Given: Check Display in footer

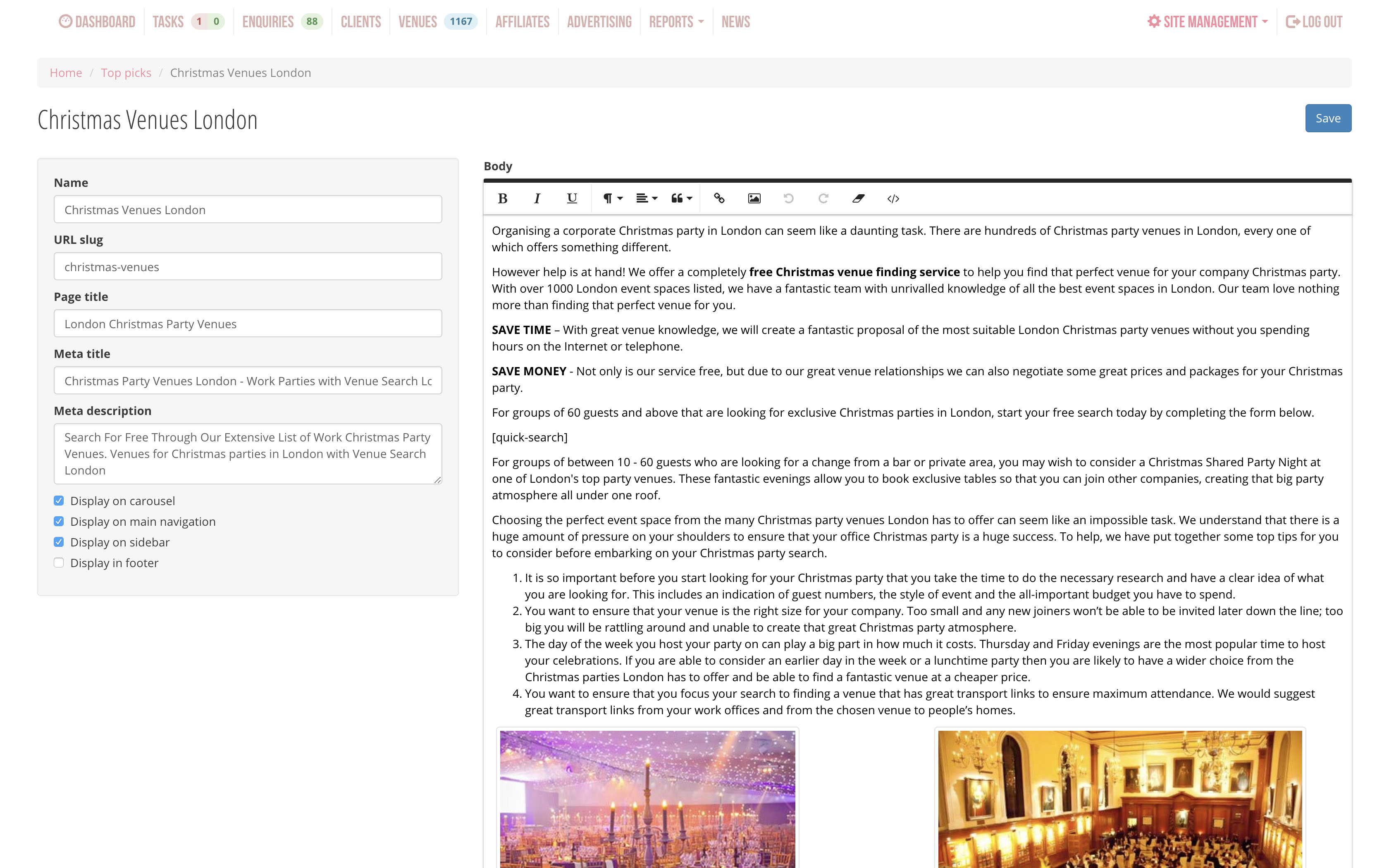Looking at the screenshot, I should click(x=59, y=563).
